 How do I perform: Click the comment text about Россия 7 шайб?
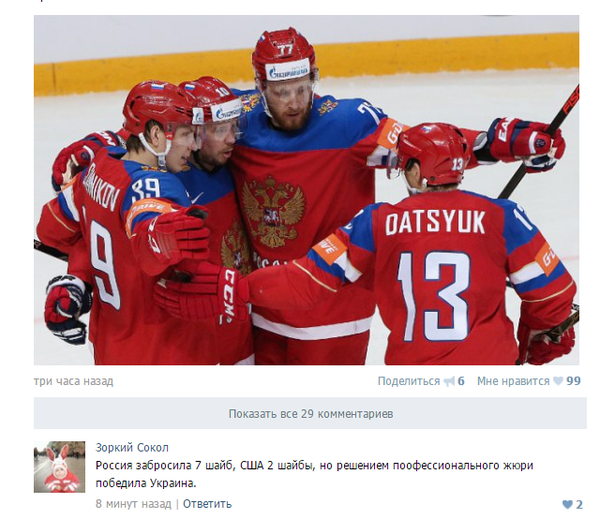(314, 474)
